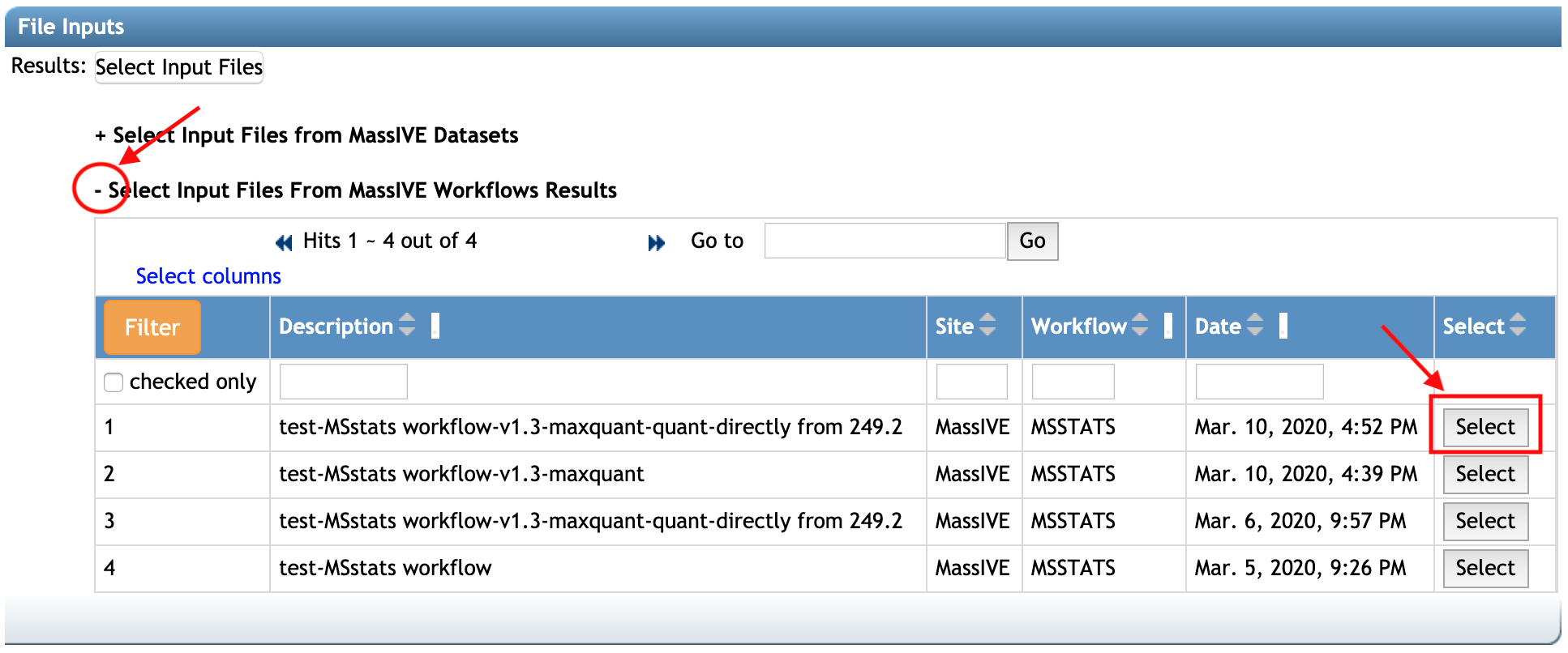
Task: Click the Description filter text box
Action: [343, 382]
